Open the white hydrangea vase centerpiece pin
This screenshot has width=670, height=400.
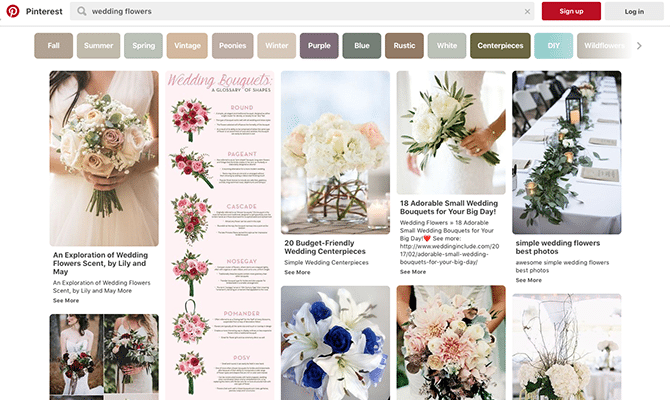pyautogui.click(x=335, y=153)
